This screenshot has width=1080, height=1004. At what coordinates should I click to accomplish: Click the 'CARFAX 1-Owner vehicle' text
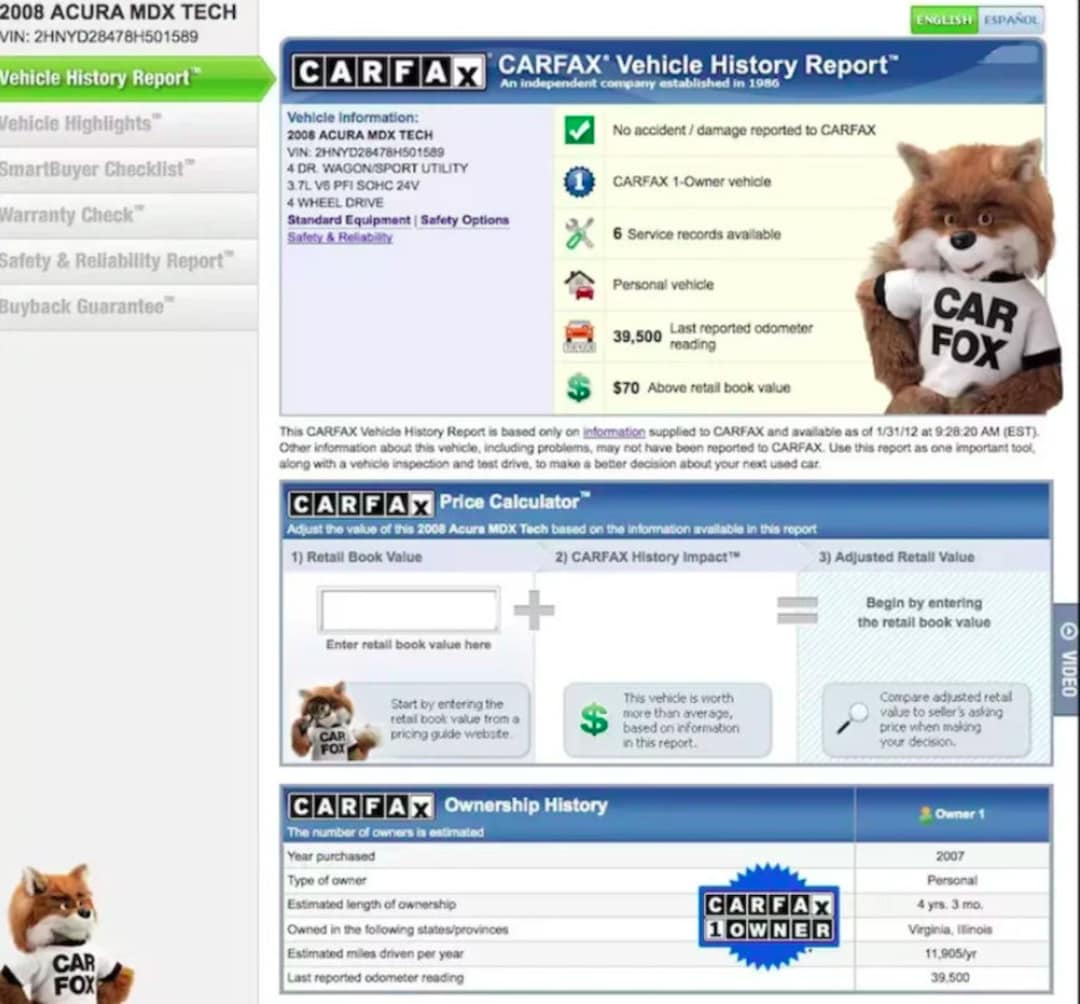click(692, 182)
